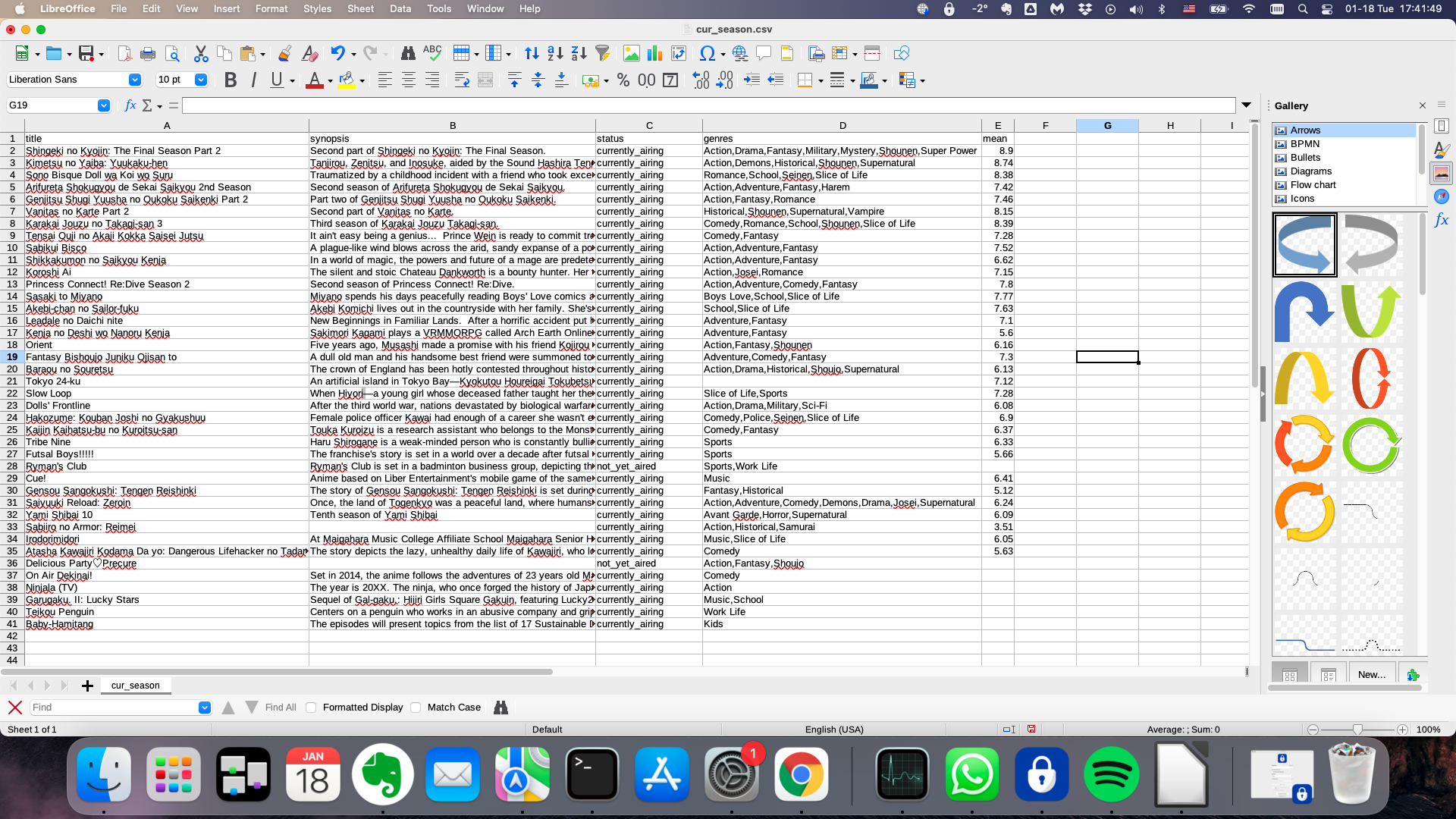Viewport: 1456px width, 819px height.
Task: Open the font name dropdown
Action: [x=135, y=80]
